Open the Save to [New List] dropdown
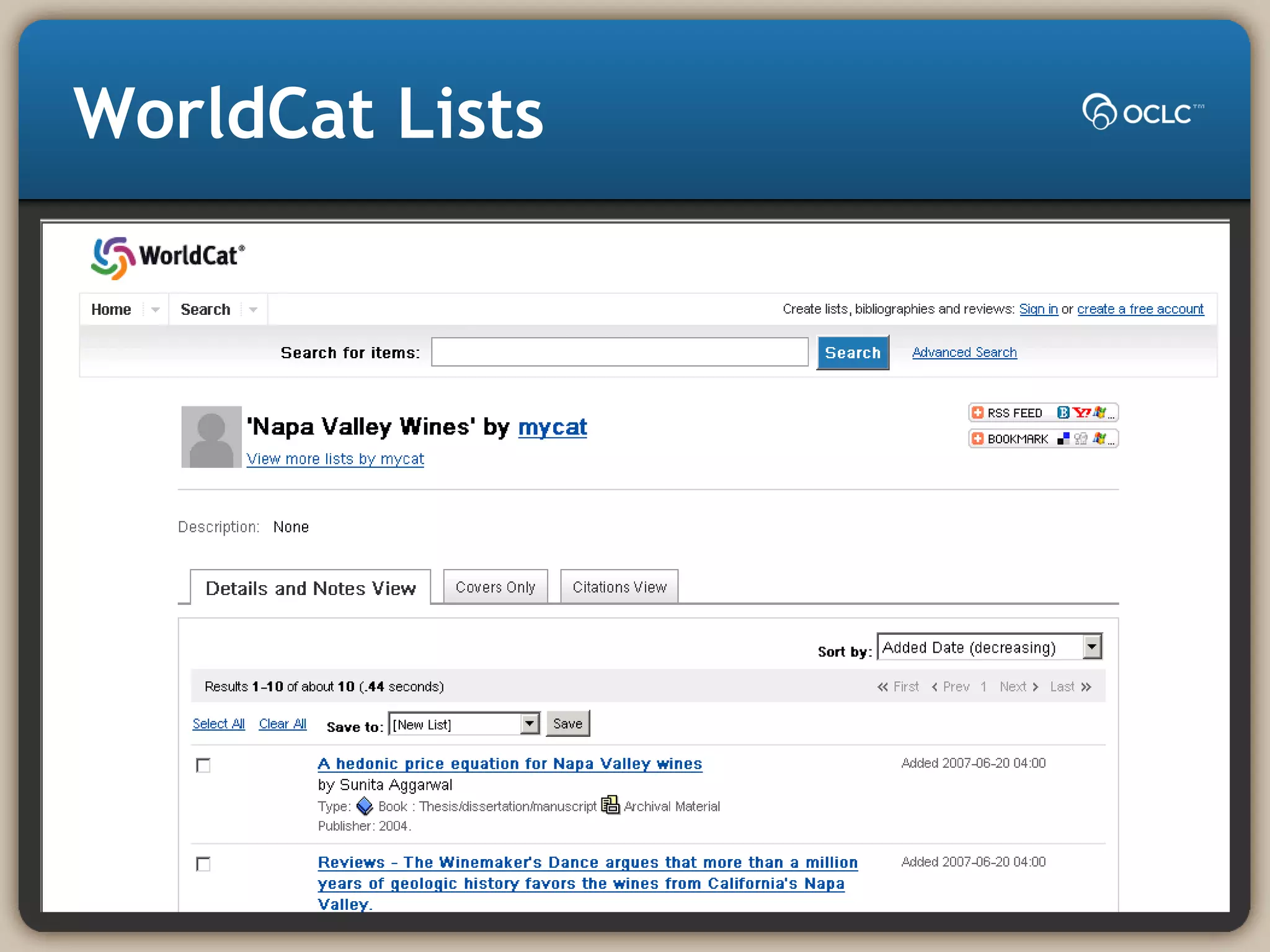This screenshot has width=1270, height=952. [x=464, y=724]
